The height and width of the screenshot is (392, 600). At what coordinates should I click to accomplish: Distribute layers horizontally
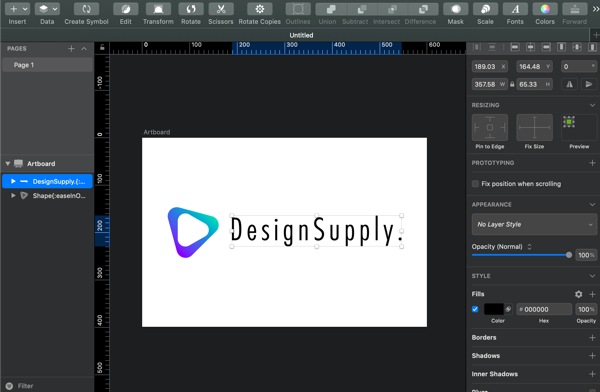pyautogui.click(x=476, y=47)
